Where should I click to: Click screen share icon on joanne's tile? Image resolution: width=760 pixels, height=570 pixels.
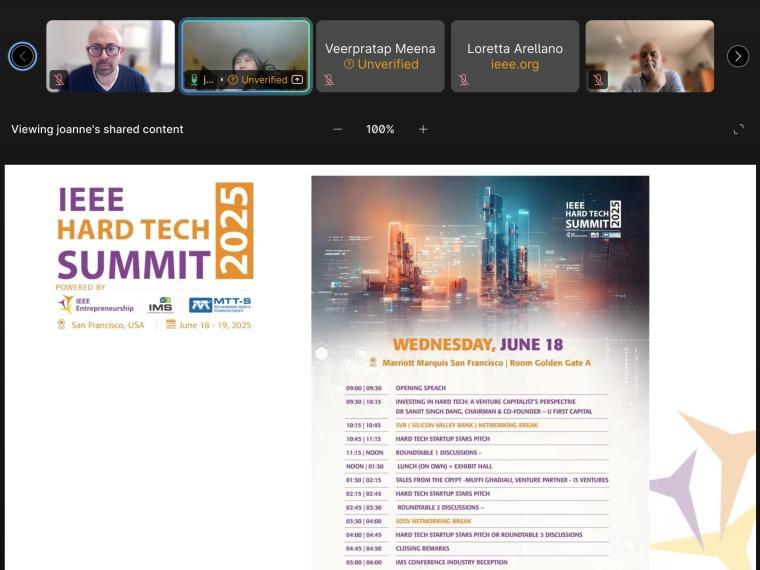298,79
